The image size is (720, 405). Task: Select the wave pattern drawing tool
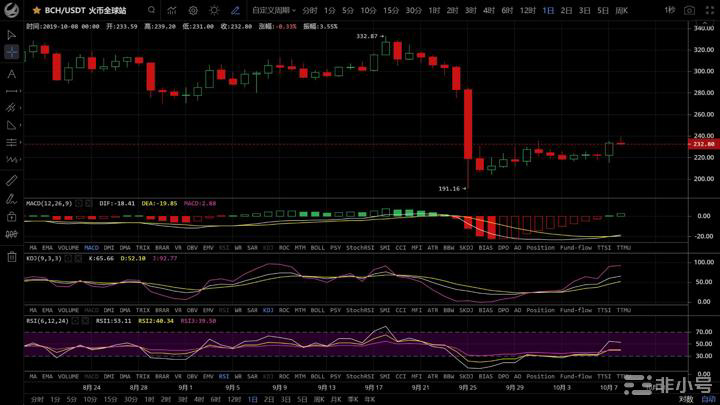[11, 159]
